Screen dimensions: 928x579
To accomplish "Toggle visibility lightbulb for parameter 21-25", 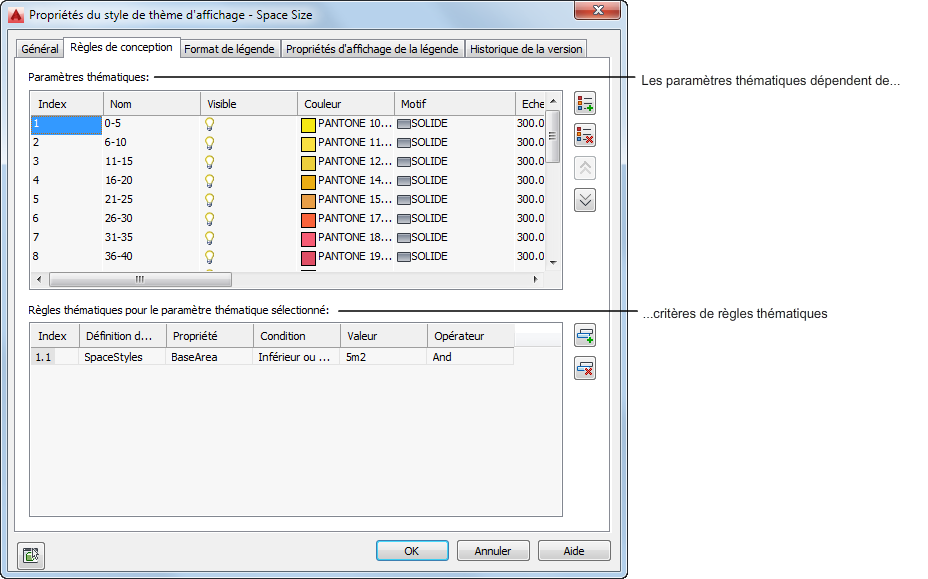I will click(x=210, y=200).
